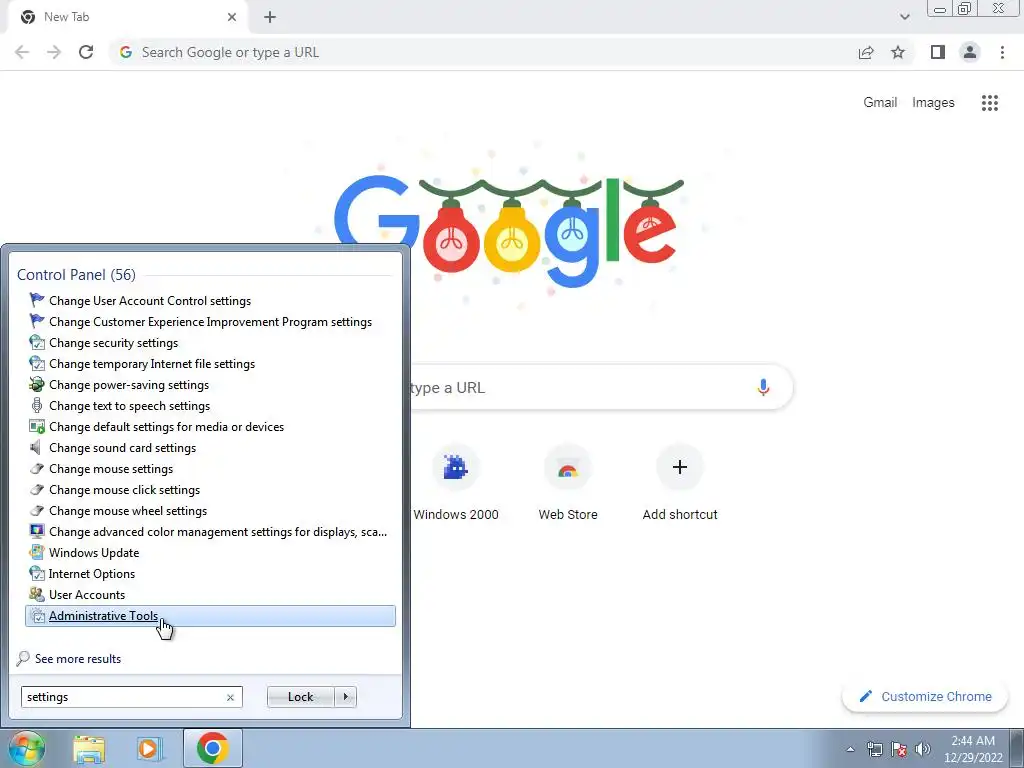This screenshot has height=768, width=1024.
Task: Click the Windows Start orb
Action: [x=27, y=748]
